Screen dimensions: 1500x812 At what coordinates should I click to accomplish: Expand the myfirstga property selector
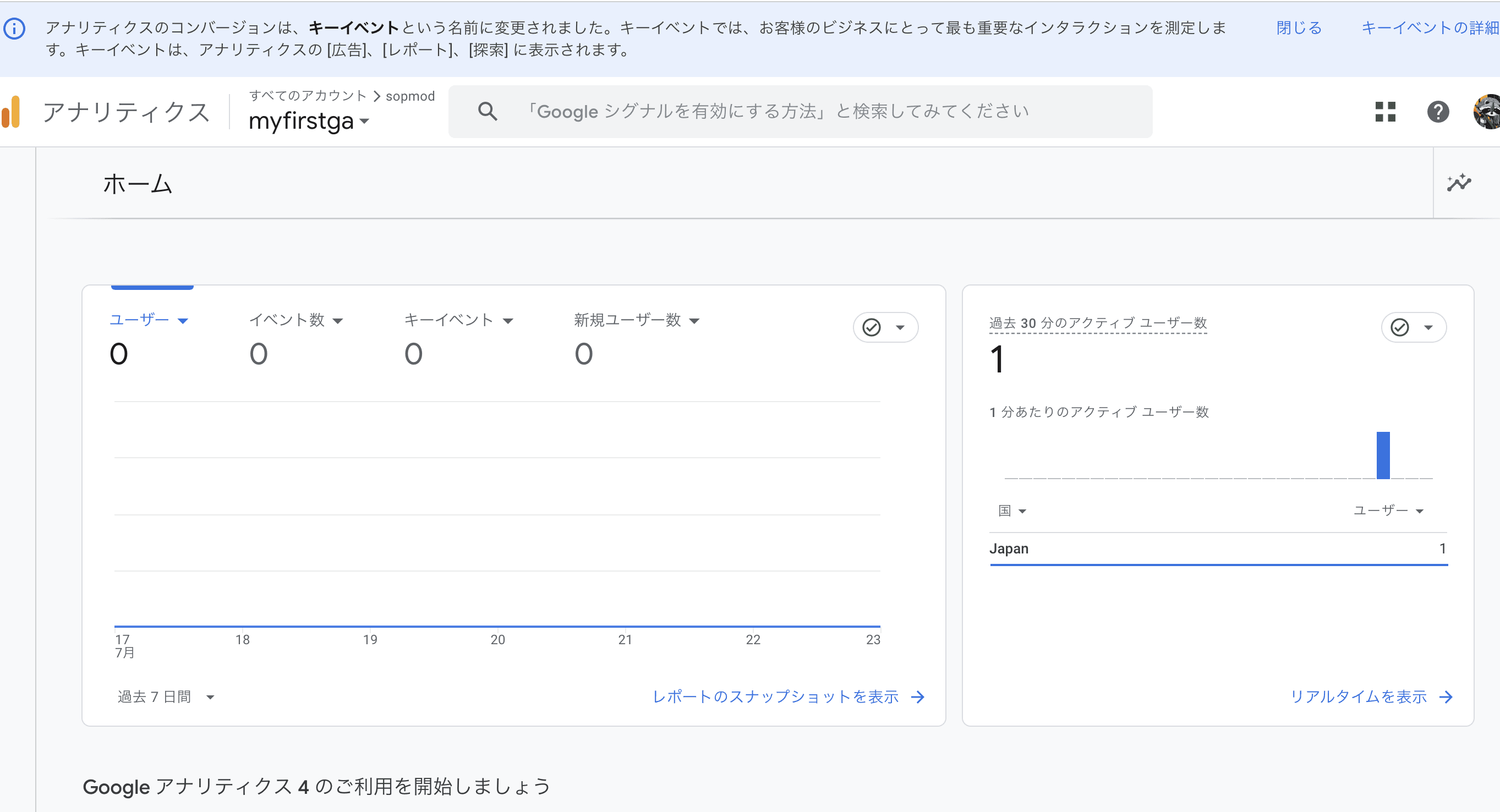point(309,121)
